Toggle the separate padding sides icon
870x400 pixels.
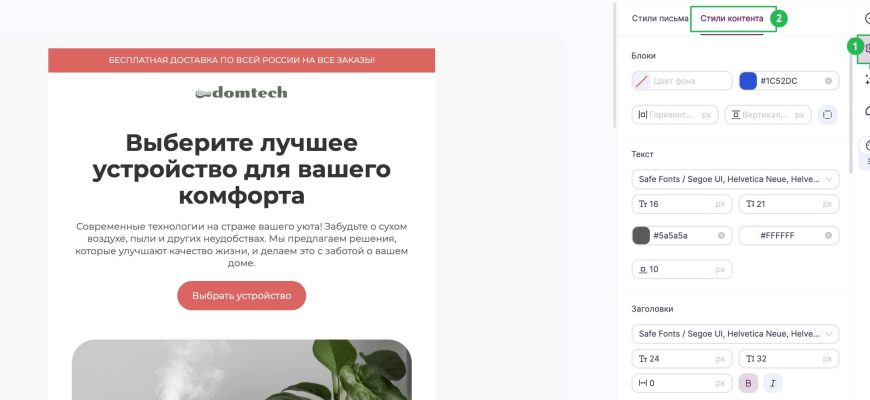827,115
